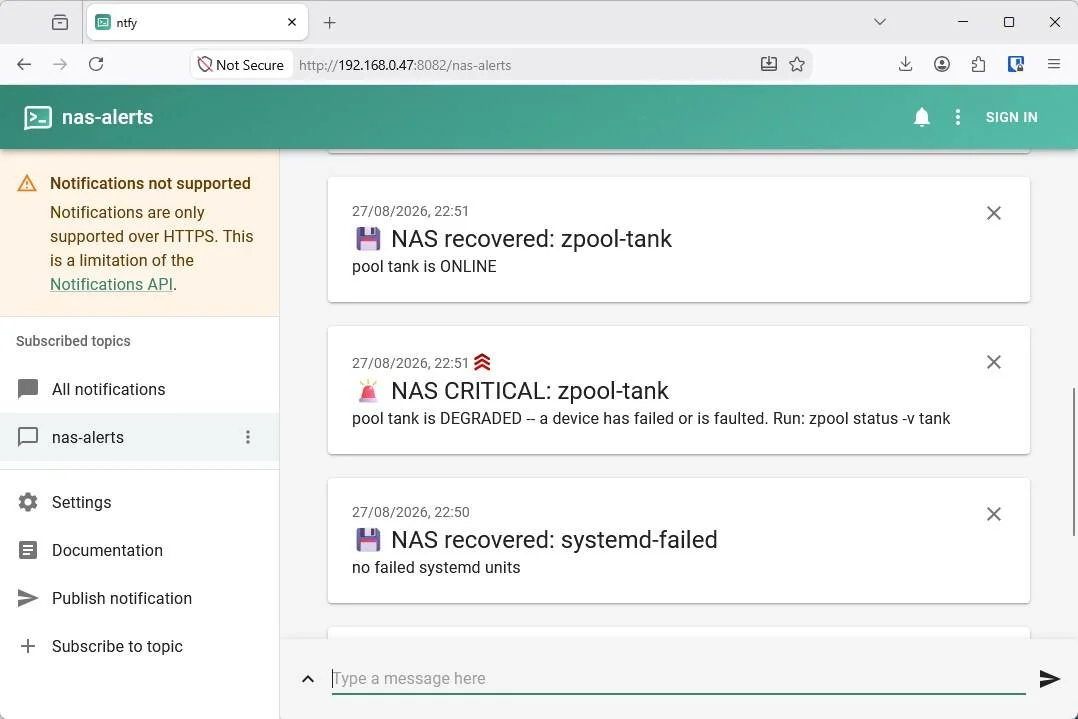Go back with the browser back arrow
1078x719 pixels.
24,65
